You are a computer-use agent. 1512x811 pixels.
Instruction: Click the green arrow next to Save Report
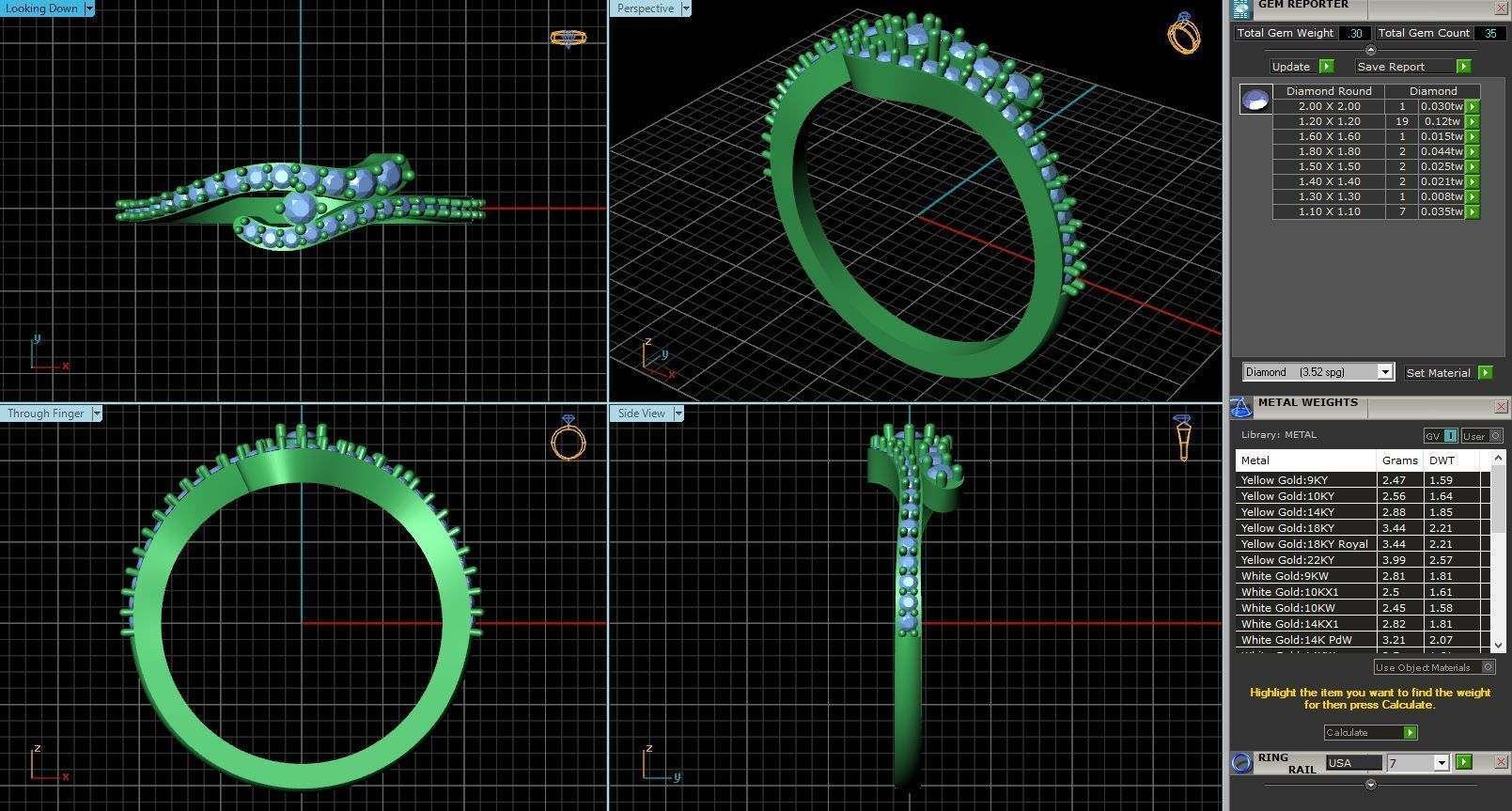tap(1463, 67)
